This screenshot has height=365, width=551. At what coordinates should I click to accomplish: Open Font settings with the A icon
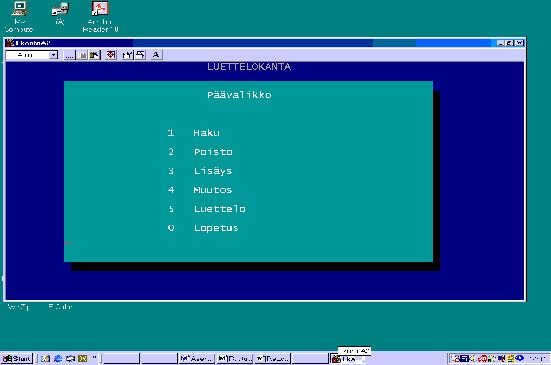(x=156, y=55)
